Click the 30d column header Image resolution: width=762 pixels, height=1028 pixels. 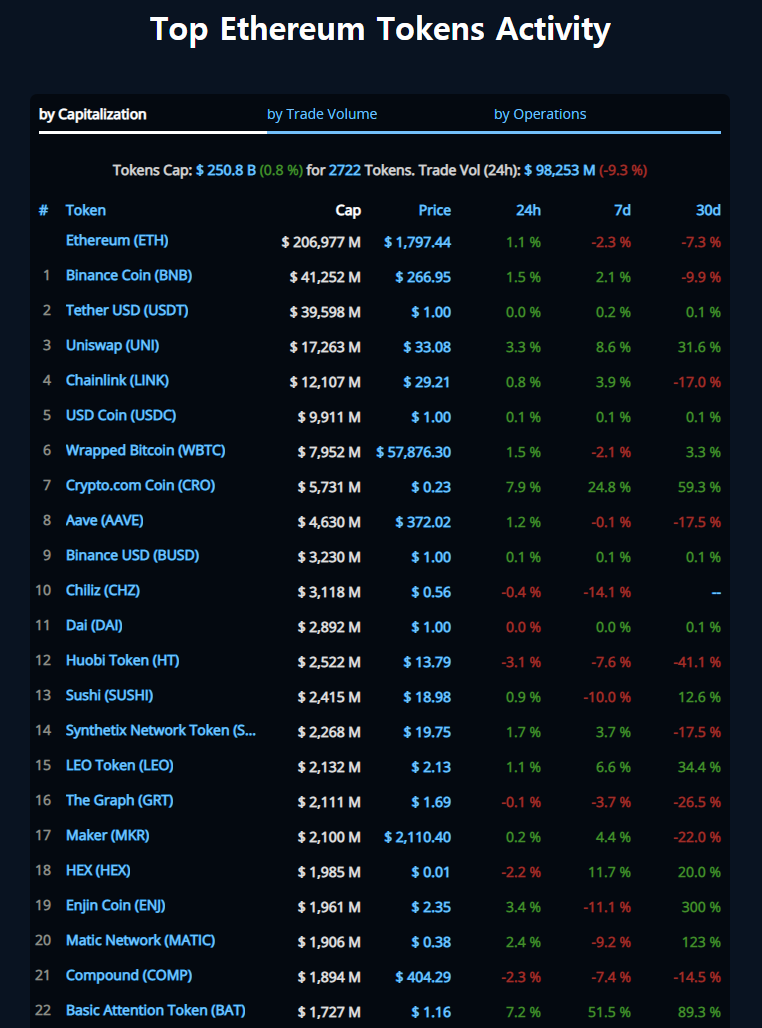coord(708,210)
